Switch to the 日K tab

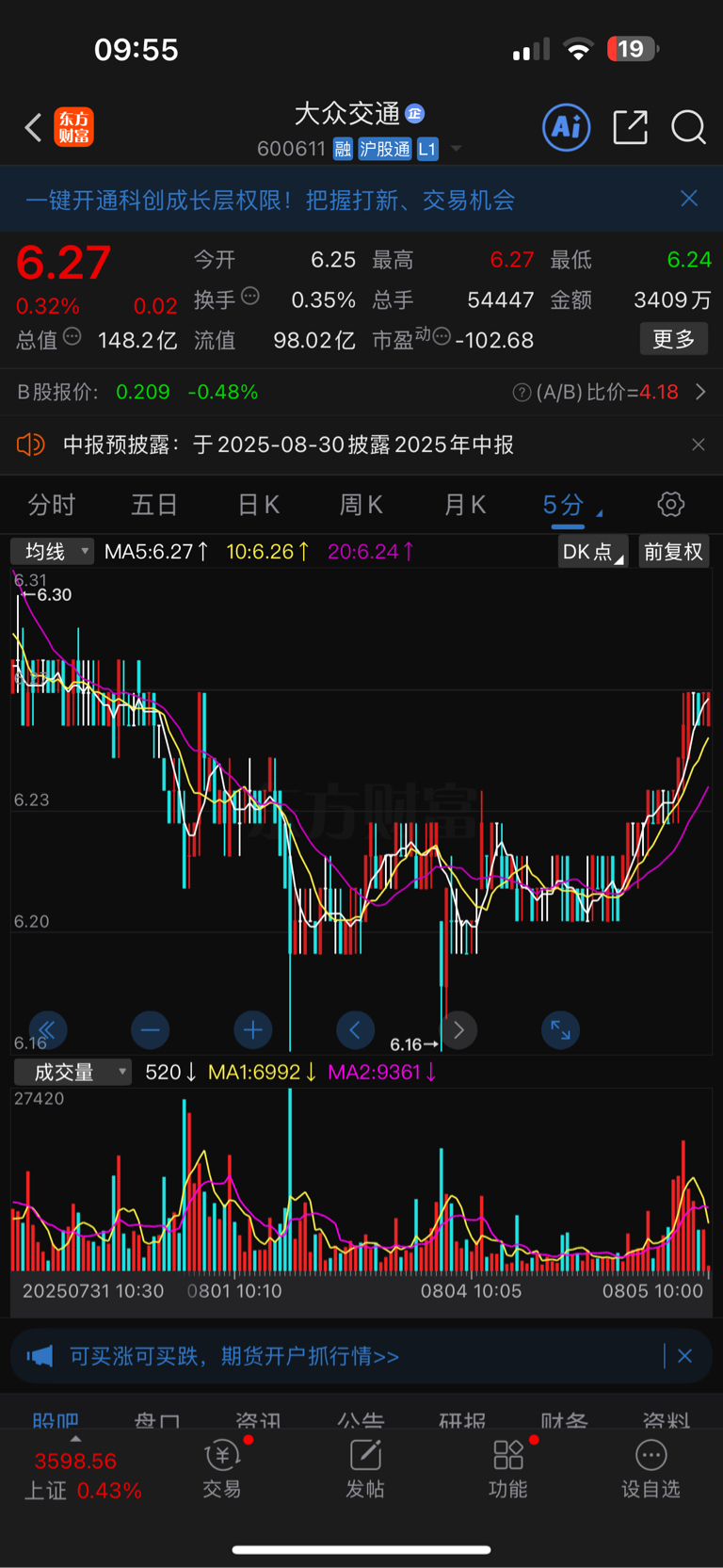258,505
